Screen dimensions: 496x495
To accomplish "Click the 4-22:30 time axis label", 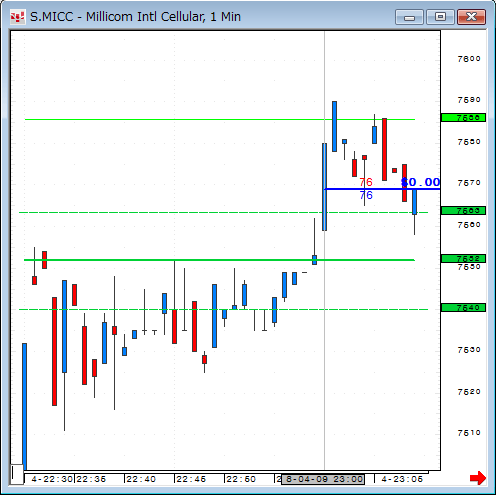I will tap(52, 479).
